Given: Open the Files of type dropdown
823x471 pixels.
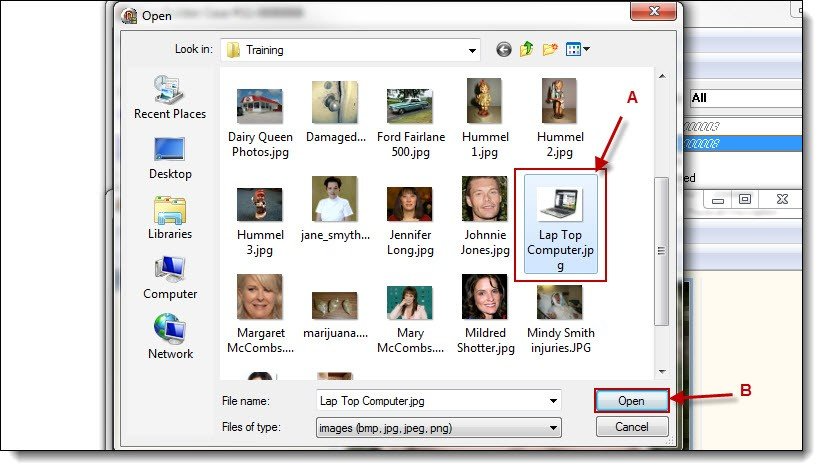Looking at the screenshot, I should tap(553, 427).
